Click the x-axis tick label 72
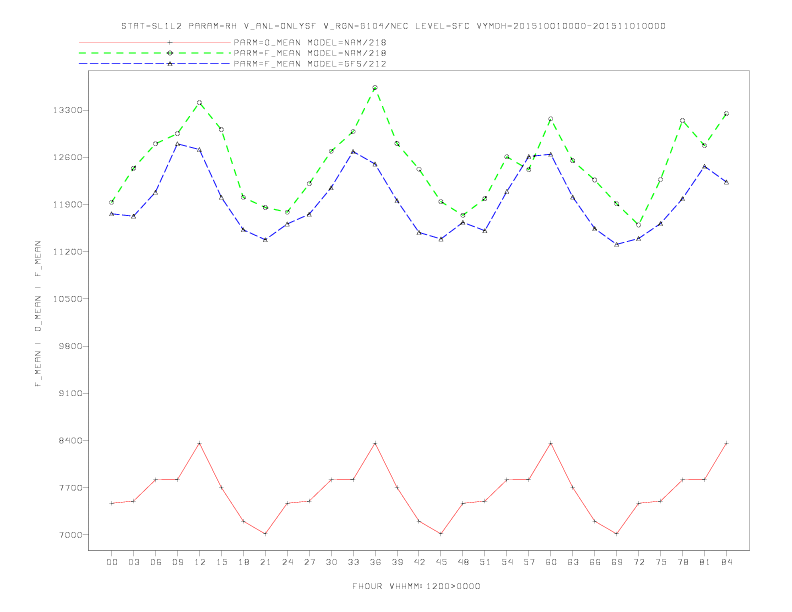Viewport: 792px width, 612px height. [638, 562]
